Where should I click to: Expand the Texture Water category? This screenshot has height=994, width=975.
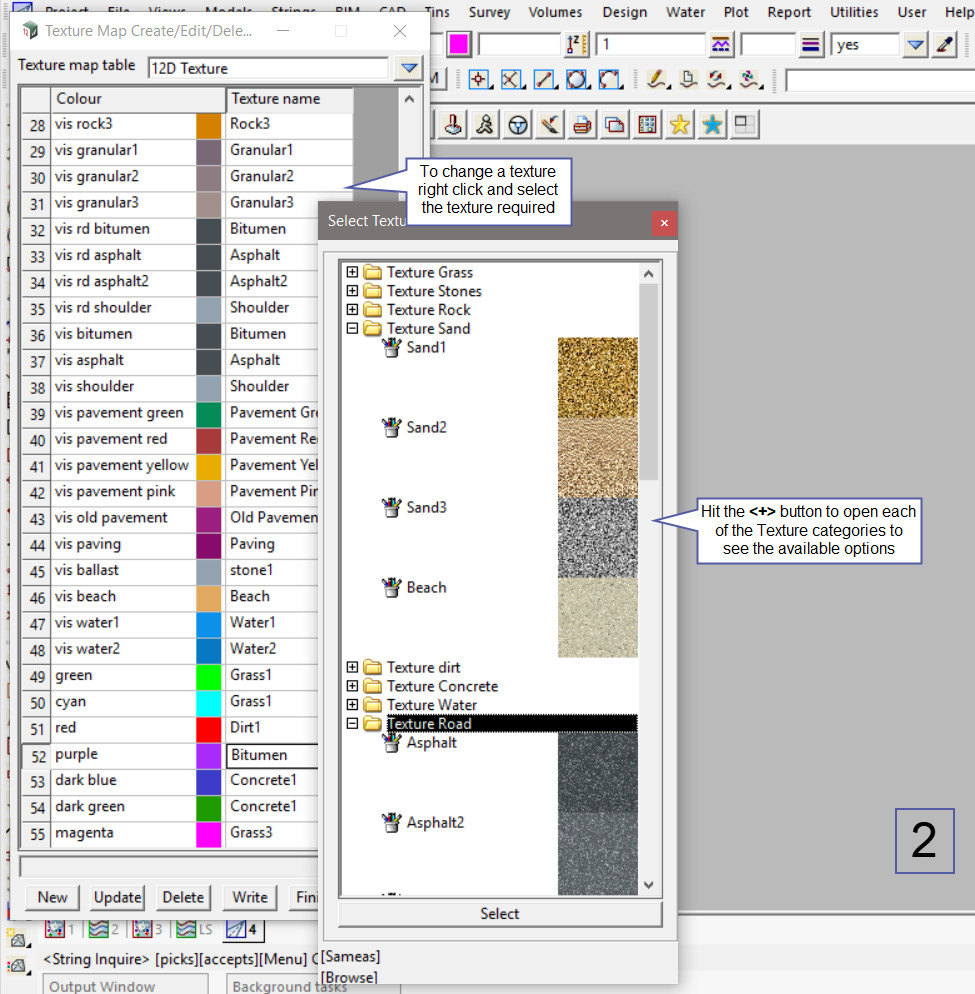(352, 705)
